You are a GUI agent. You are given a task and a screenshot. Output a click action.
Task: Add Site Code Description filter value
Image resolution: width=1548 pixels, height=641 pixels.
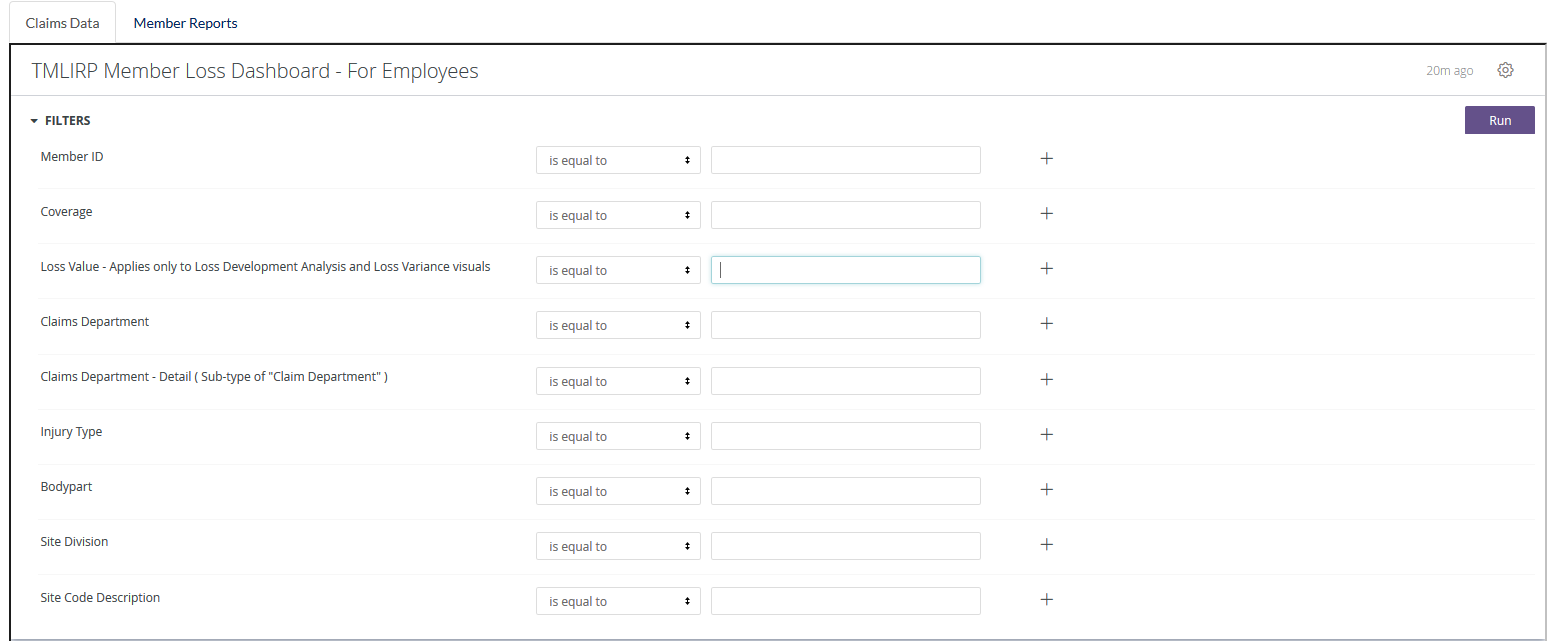[x=1046, y=599]
